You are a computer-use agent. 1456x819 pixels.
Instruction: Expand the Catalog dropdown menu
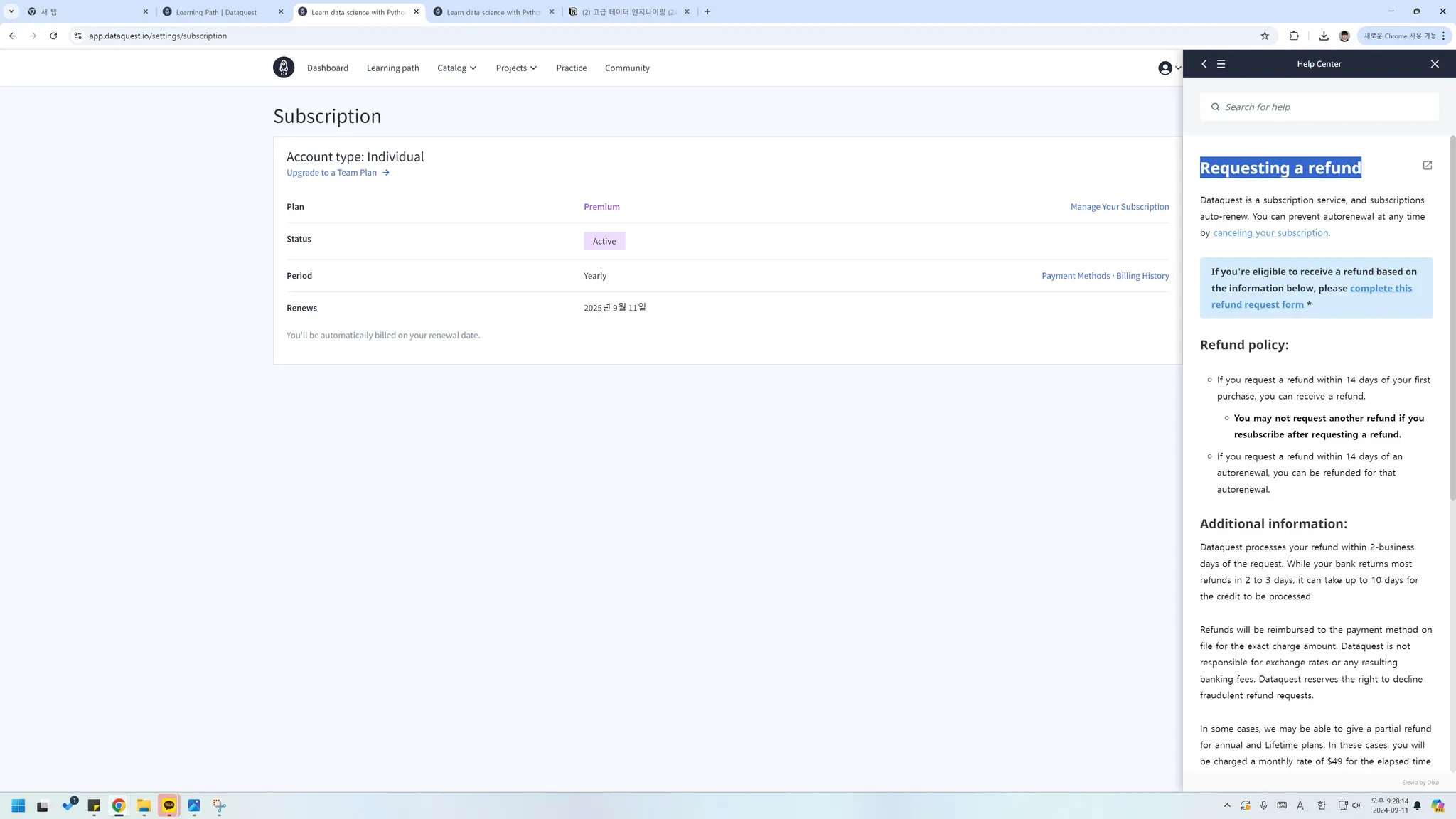point(456,68)
